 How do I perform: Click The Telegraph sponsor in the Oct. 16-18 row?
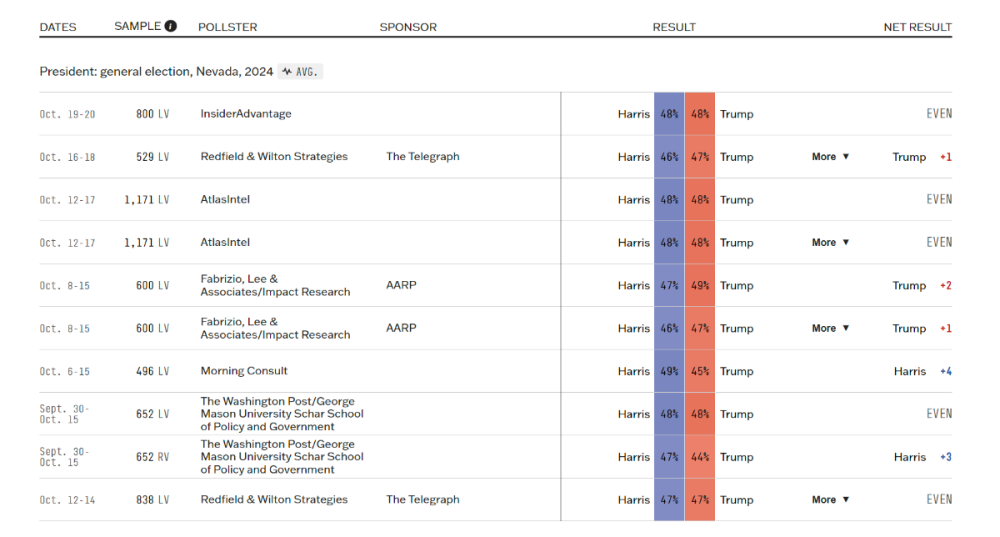423,157
